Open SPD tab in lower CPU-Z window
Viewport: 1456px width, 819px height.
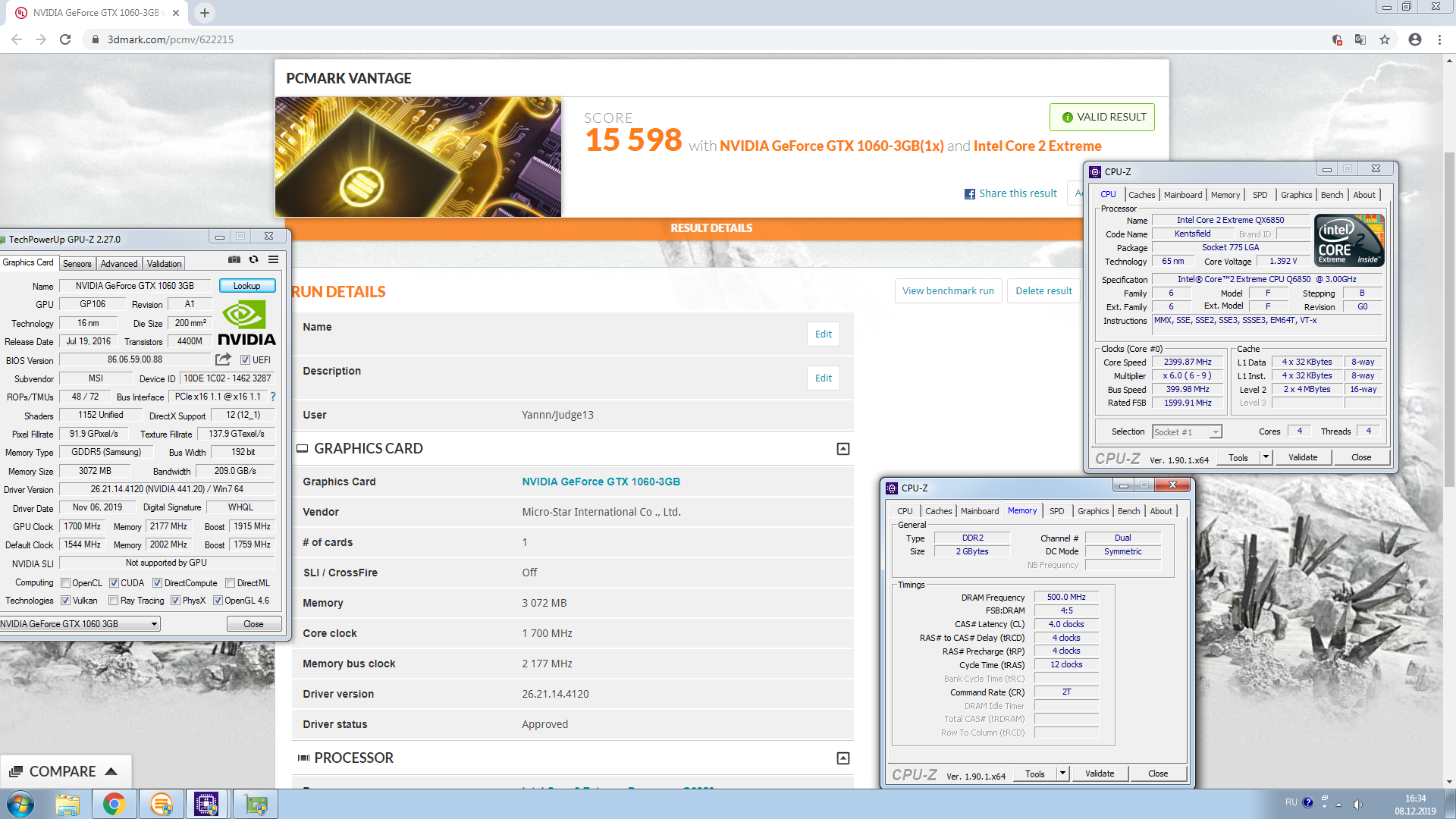pos(1056,511)
